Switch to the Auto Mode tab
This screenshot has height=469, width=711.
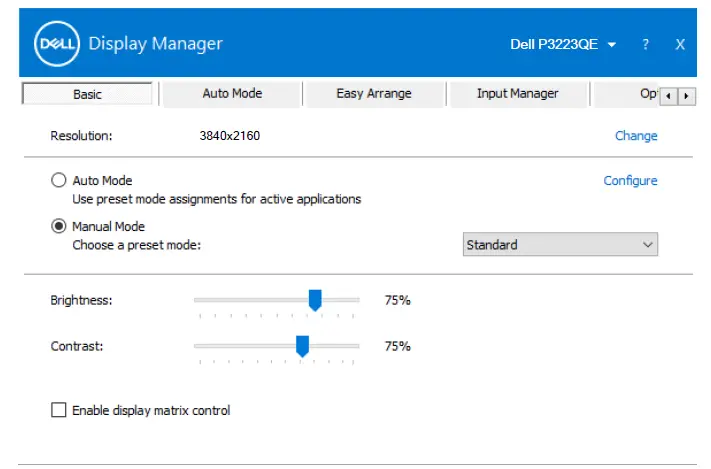232,93
